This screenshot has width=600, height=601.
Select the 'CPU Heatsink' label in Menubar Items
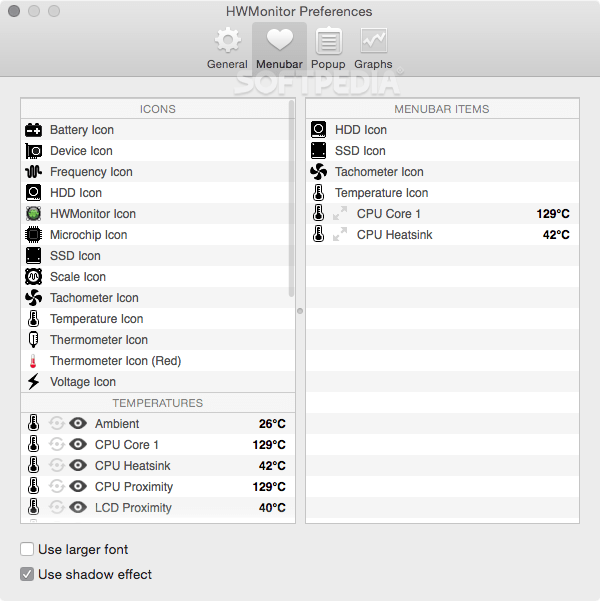click(x=395, y=235)
